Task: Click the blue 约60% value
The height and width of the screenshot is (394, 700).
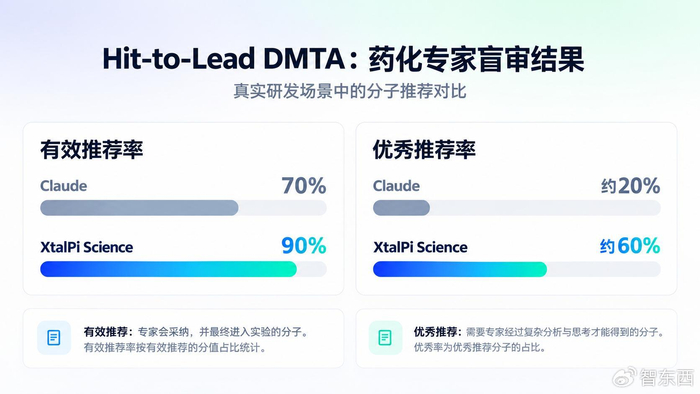Action: (x=630, y=245)
